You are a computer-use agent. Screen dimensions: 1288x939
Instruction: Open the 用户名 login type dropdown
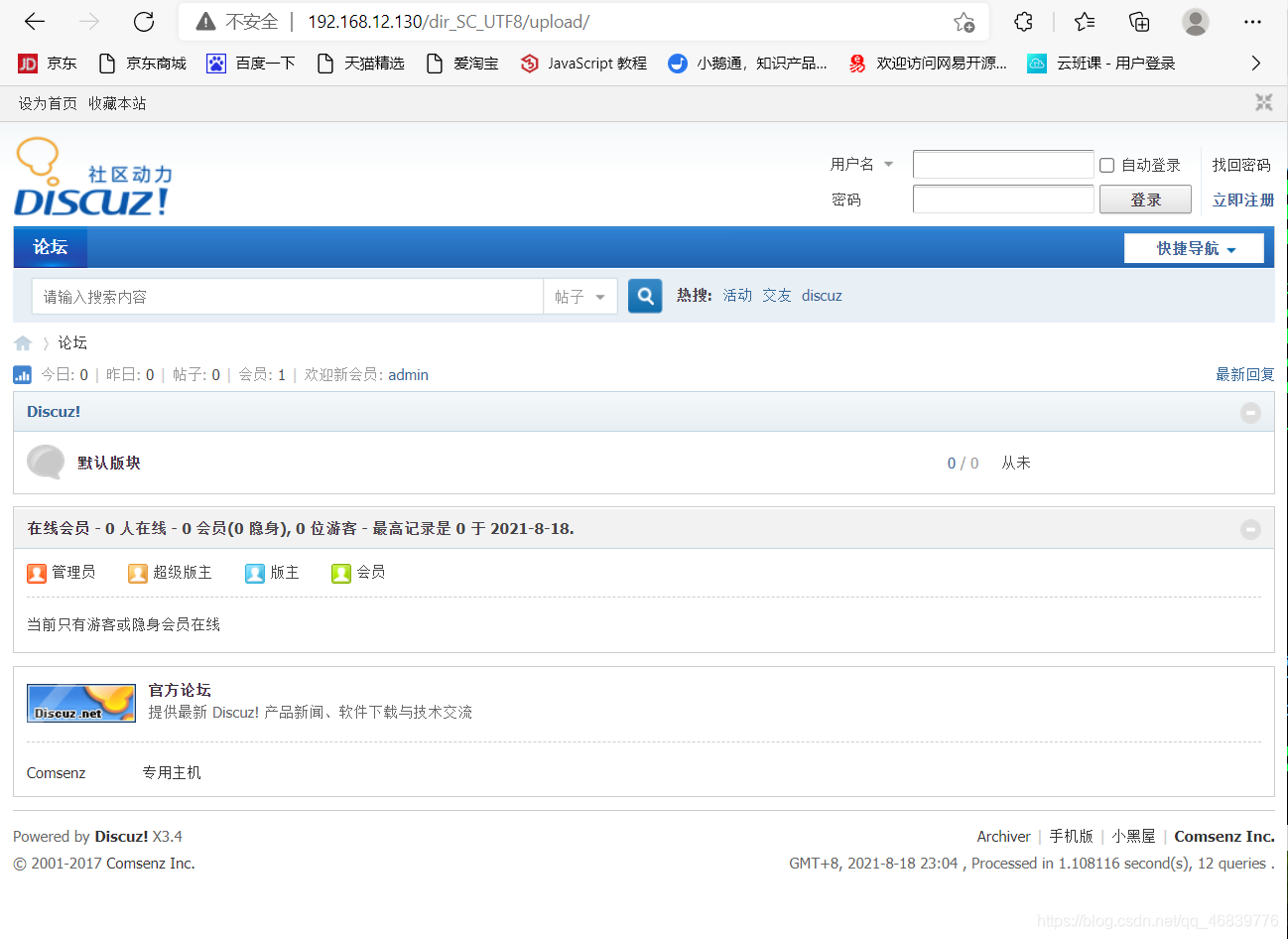(x=861, y=165)
